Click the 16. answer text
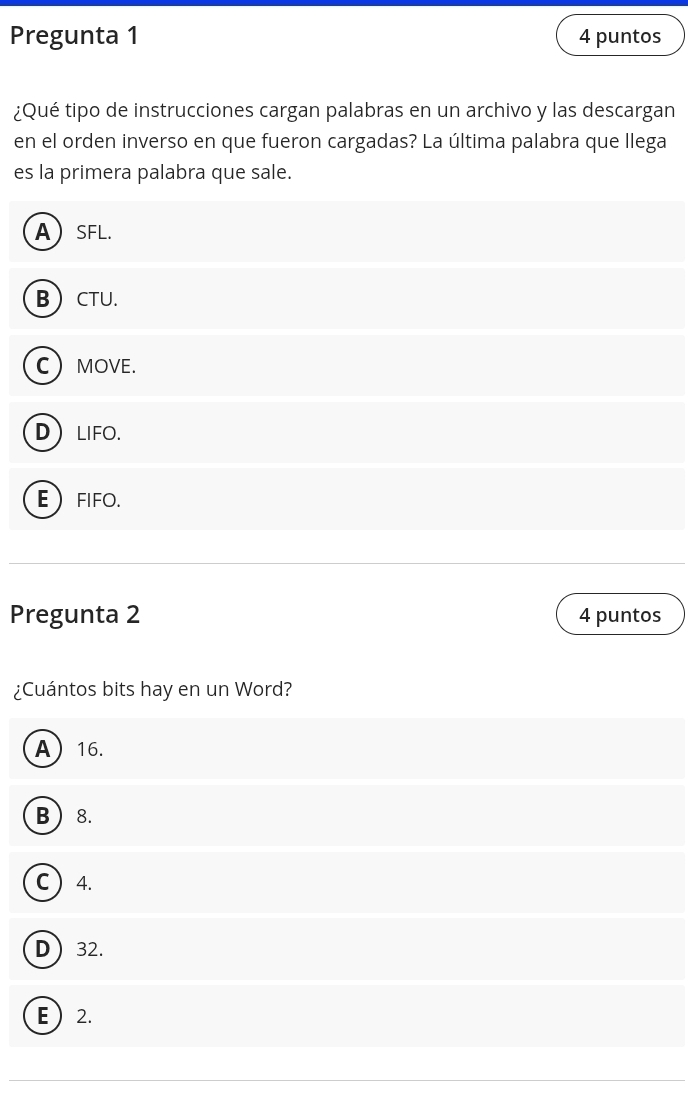The height and width of the screenshot is (1095, 688). click(89, 749)
